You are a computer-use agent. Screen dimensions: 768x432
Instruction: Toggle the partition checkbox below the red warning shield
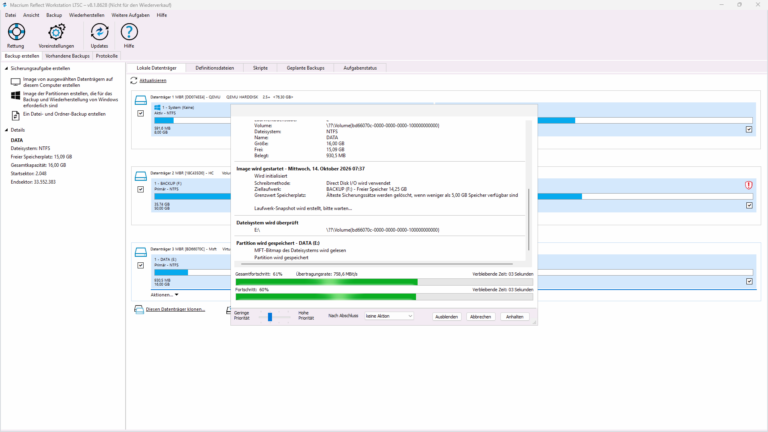click(x=749, y=205)
